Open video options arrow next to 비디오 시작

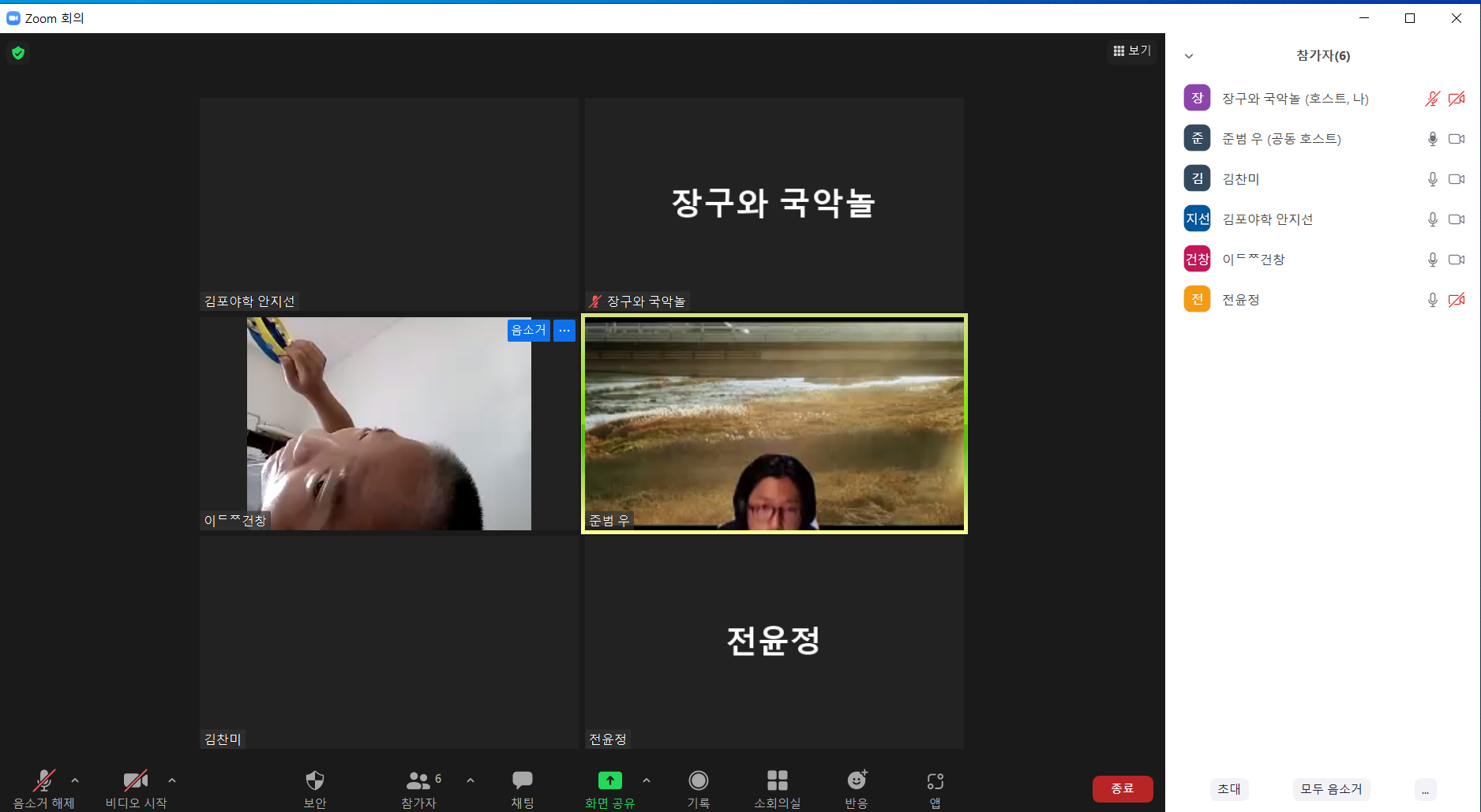pyautogui.click(x=172, y=780)
